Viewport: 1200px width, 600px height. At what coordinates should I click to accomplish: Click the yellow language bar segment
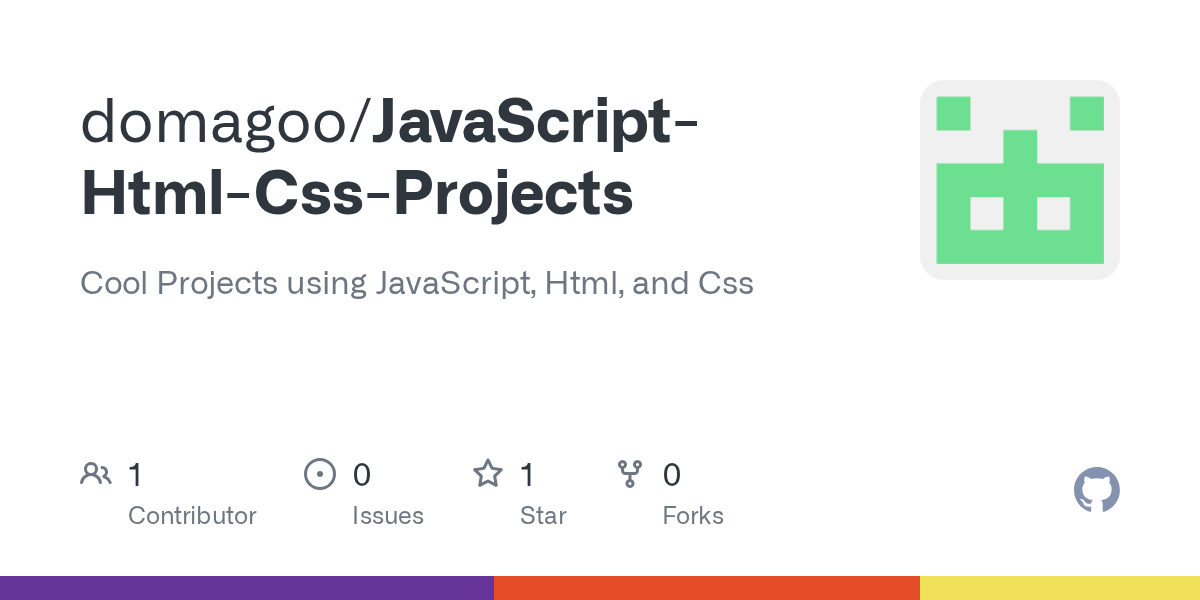point(1059,588)
